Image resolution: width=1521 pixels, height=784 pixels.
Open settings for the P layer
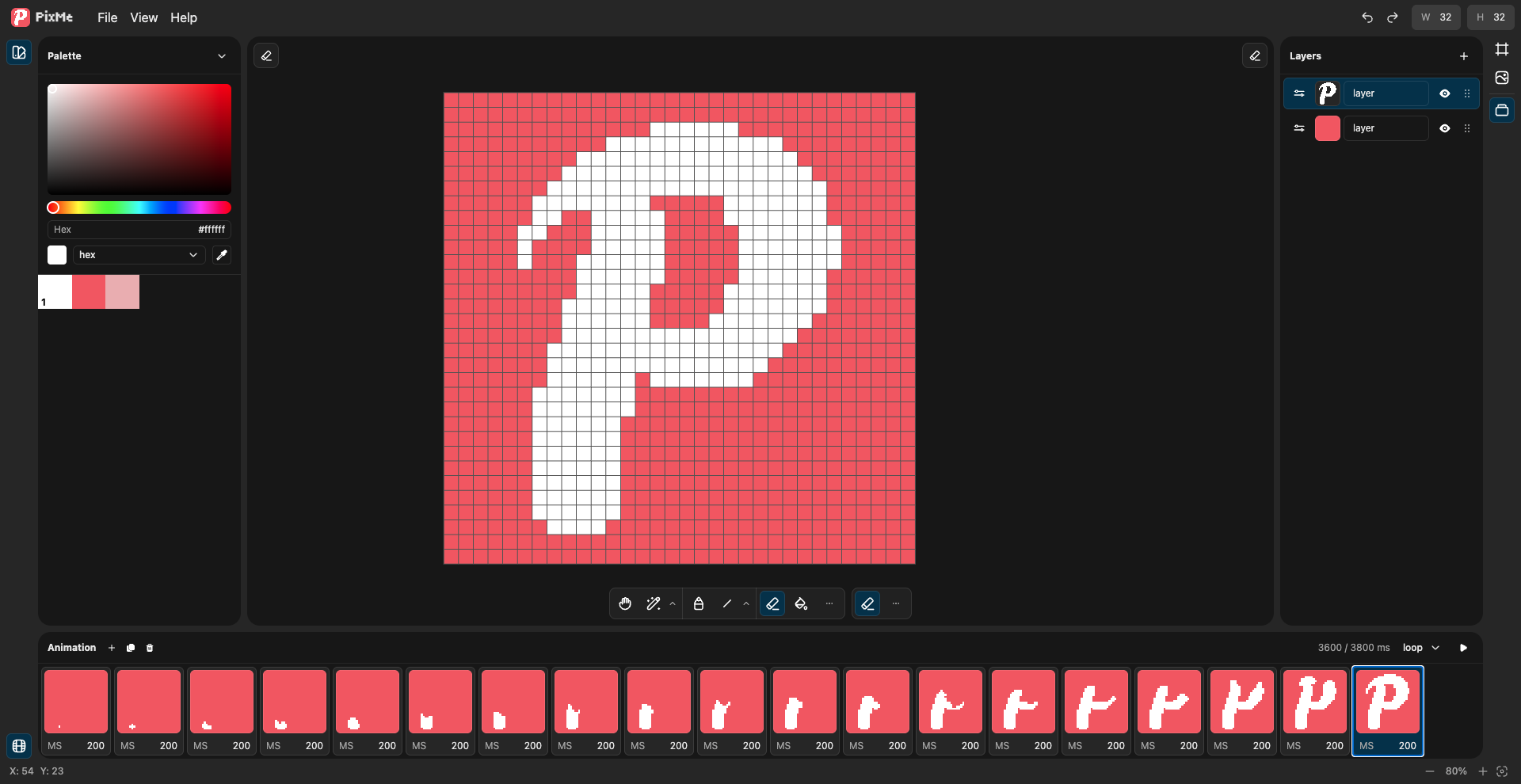(1299, 93)
